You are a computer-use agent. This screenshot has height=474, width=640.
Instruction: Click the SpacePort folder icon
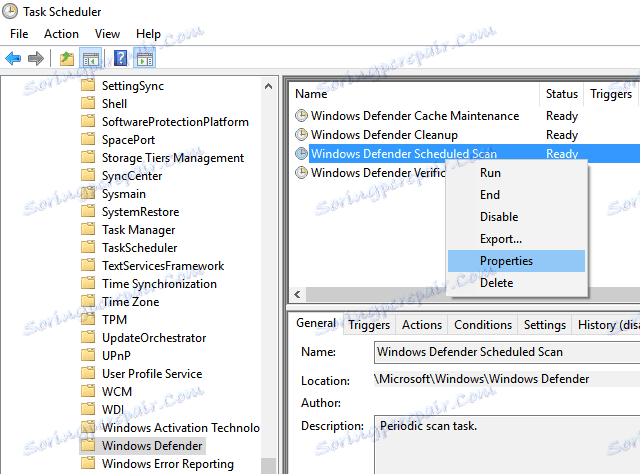pyautogui.click(x=88, y=139)
